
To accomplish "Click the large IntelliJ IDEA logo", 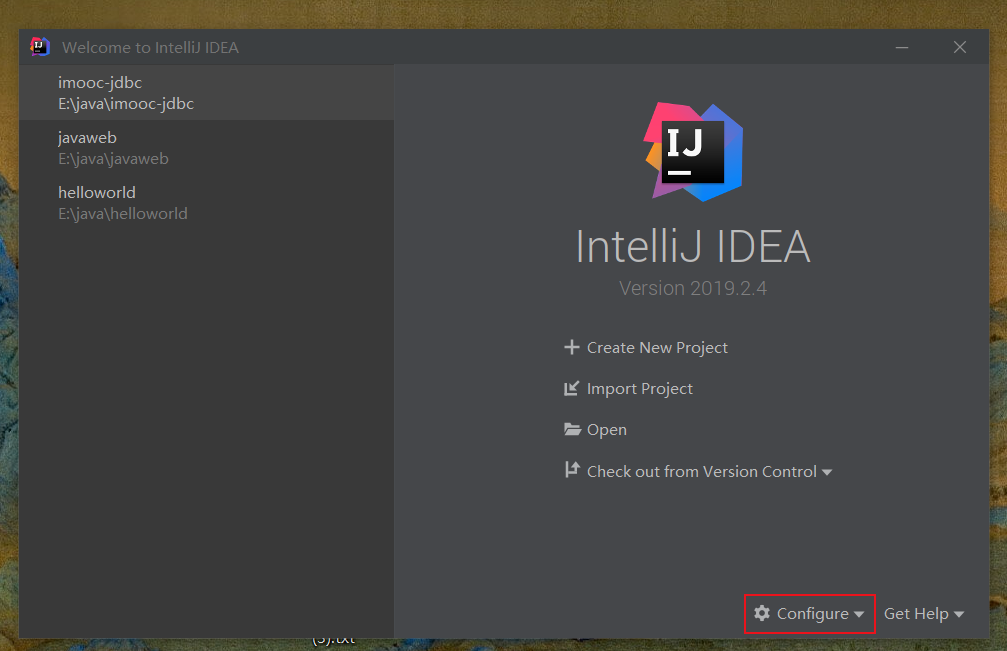I will [693, 152].
